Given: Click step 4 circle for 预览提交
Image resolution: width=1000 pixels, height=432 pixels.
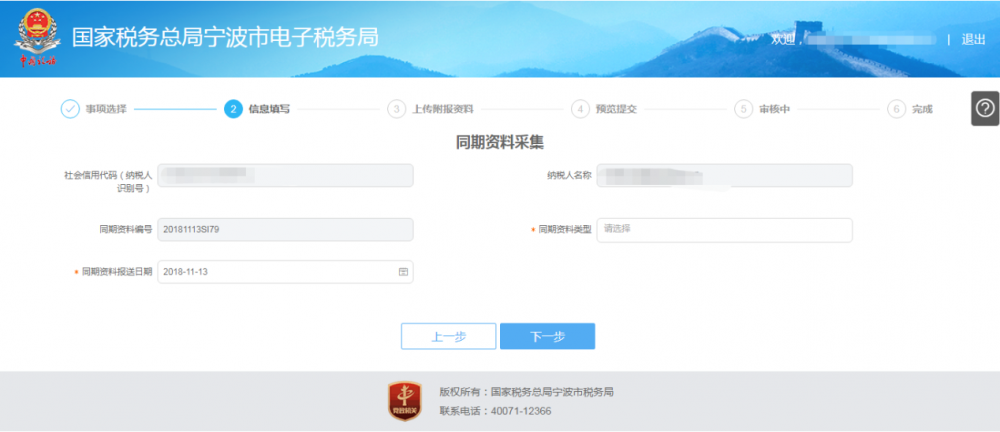Looking at the screenshot, I should point(580,109).
